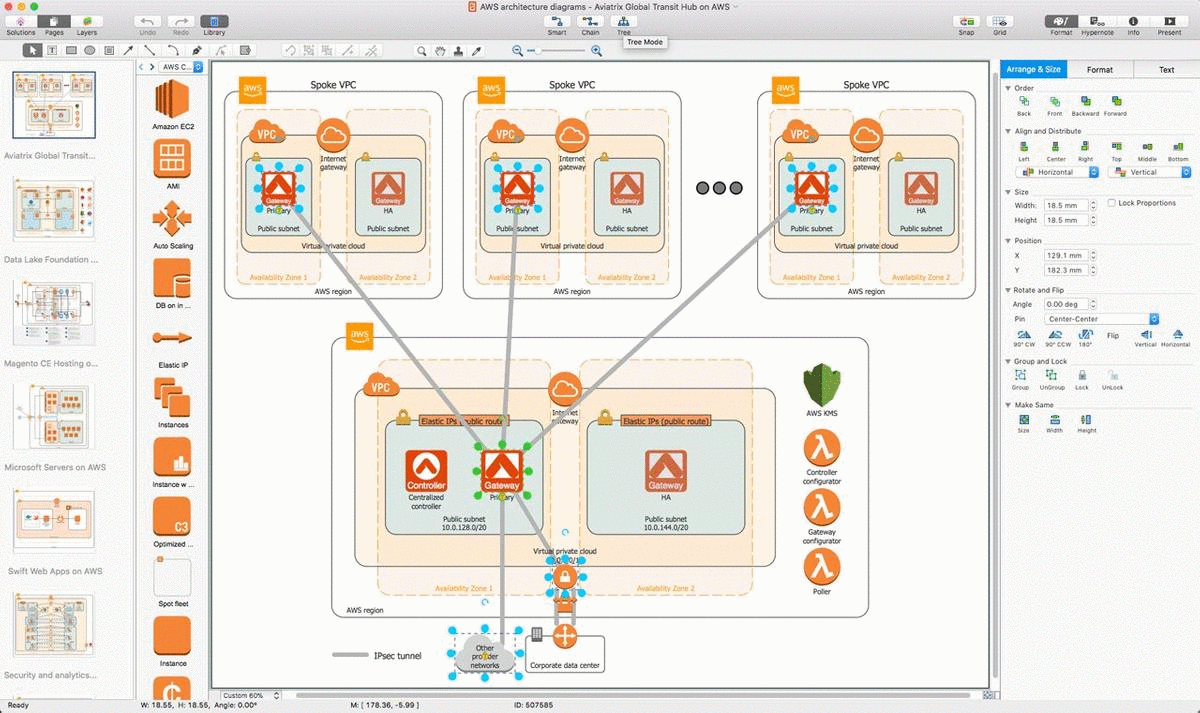The image size is (1200, 713).
Task: Switch to the Text tab
Action: click(x=1167, y=69)
